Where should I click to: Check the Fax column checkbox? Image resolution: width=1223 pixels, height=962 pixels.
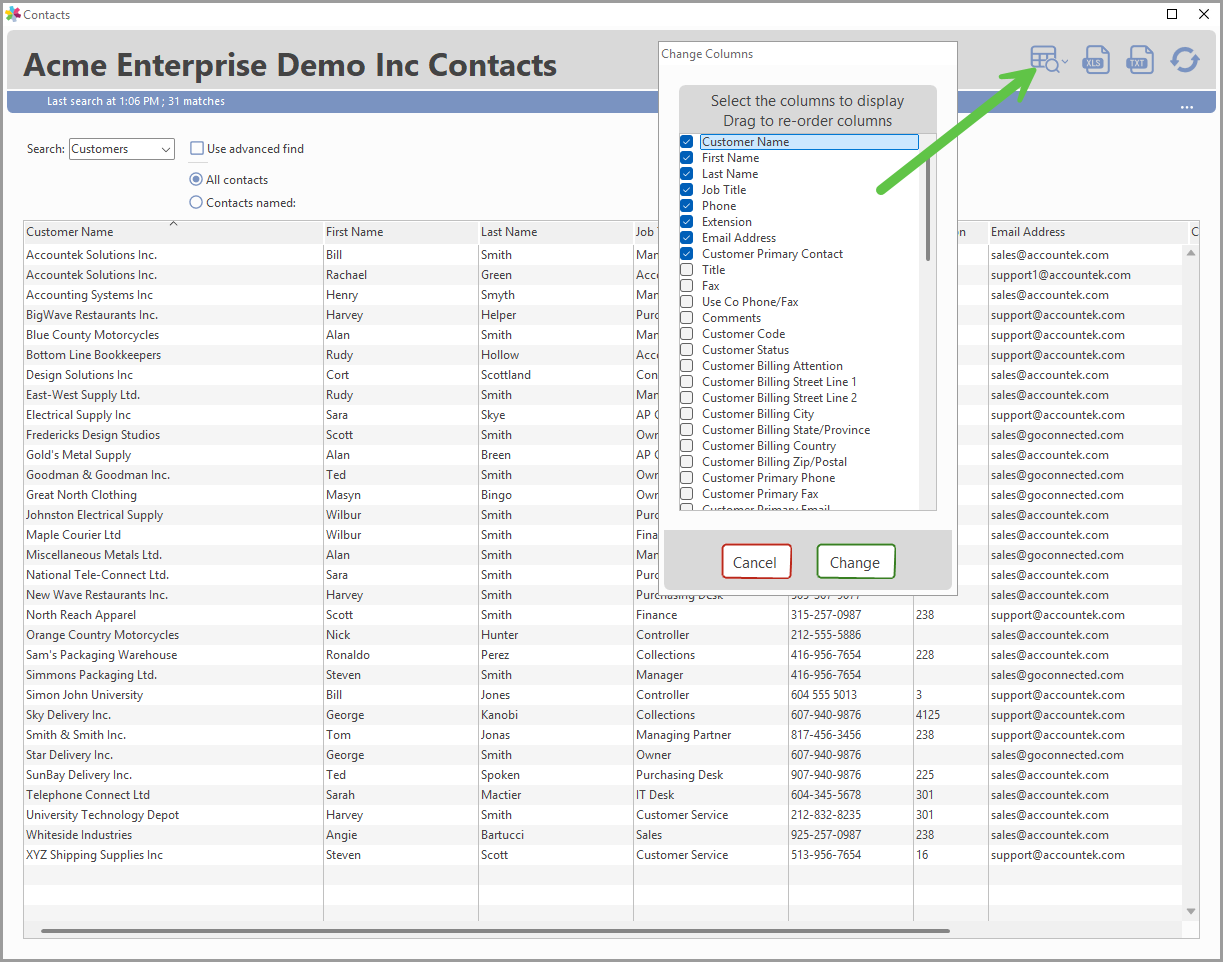point(687,286)
